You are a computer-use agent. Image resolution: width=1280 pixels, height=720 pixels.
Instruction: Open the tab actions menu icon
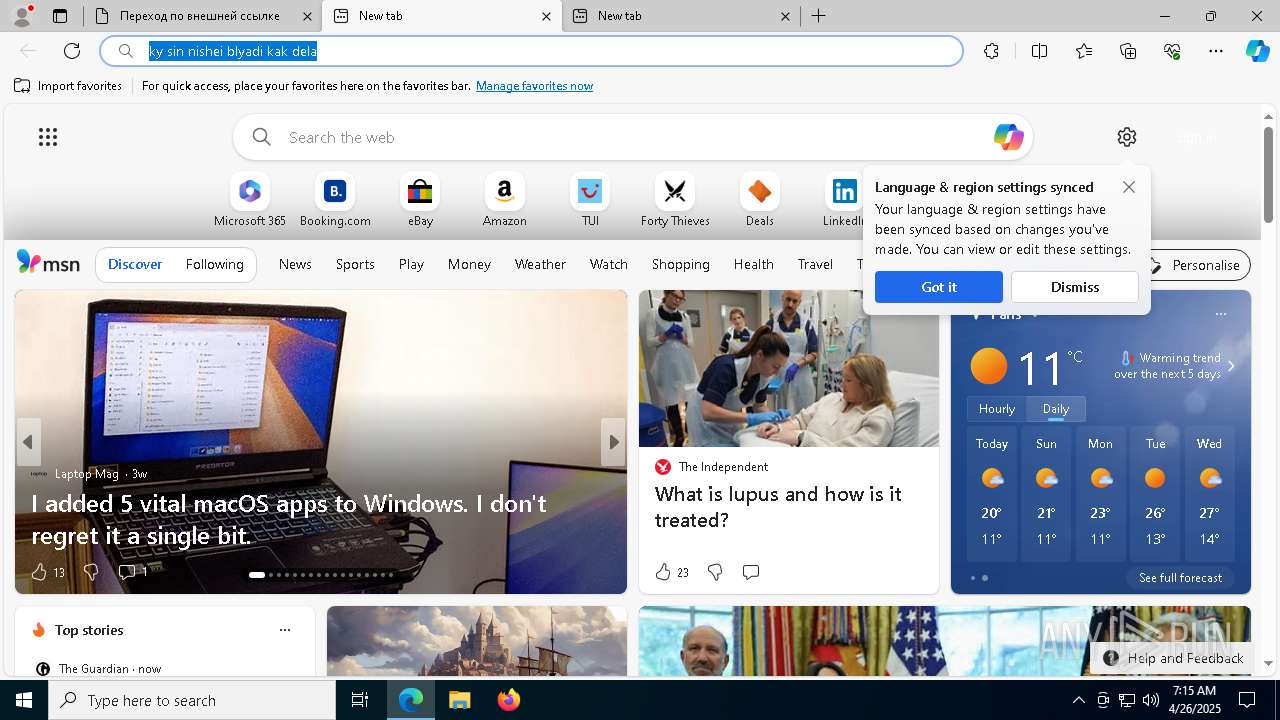(x=60, y=16)
